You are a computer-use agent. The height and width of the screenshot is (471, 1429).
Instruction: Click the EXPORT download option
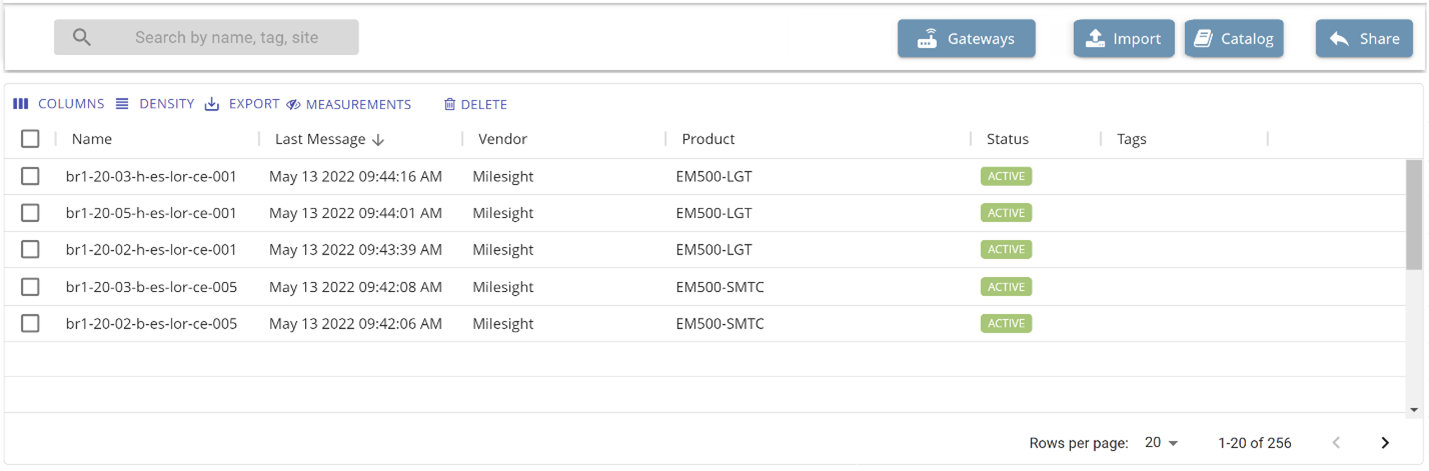point(242,104)
